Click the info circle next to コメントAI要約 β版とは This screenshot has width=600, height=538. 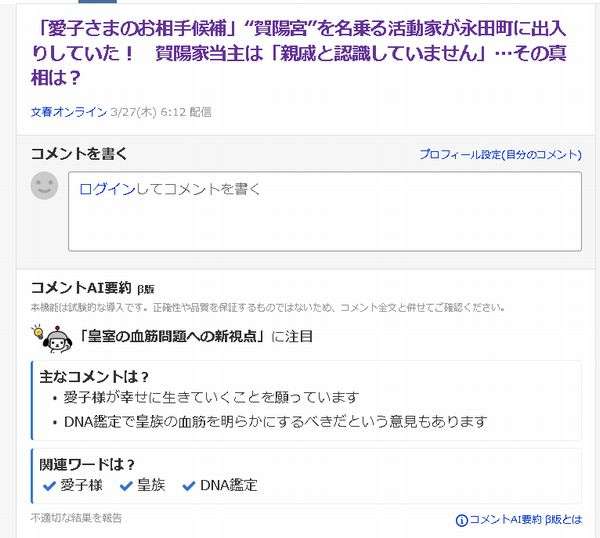click(x=461, y=520)
